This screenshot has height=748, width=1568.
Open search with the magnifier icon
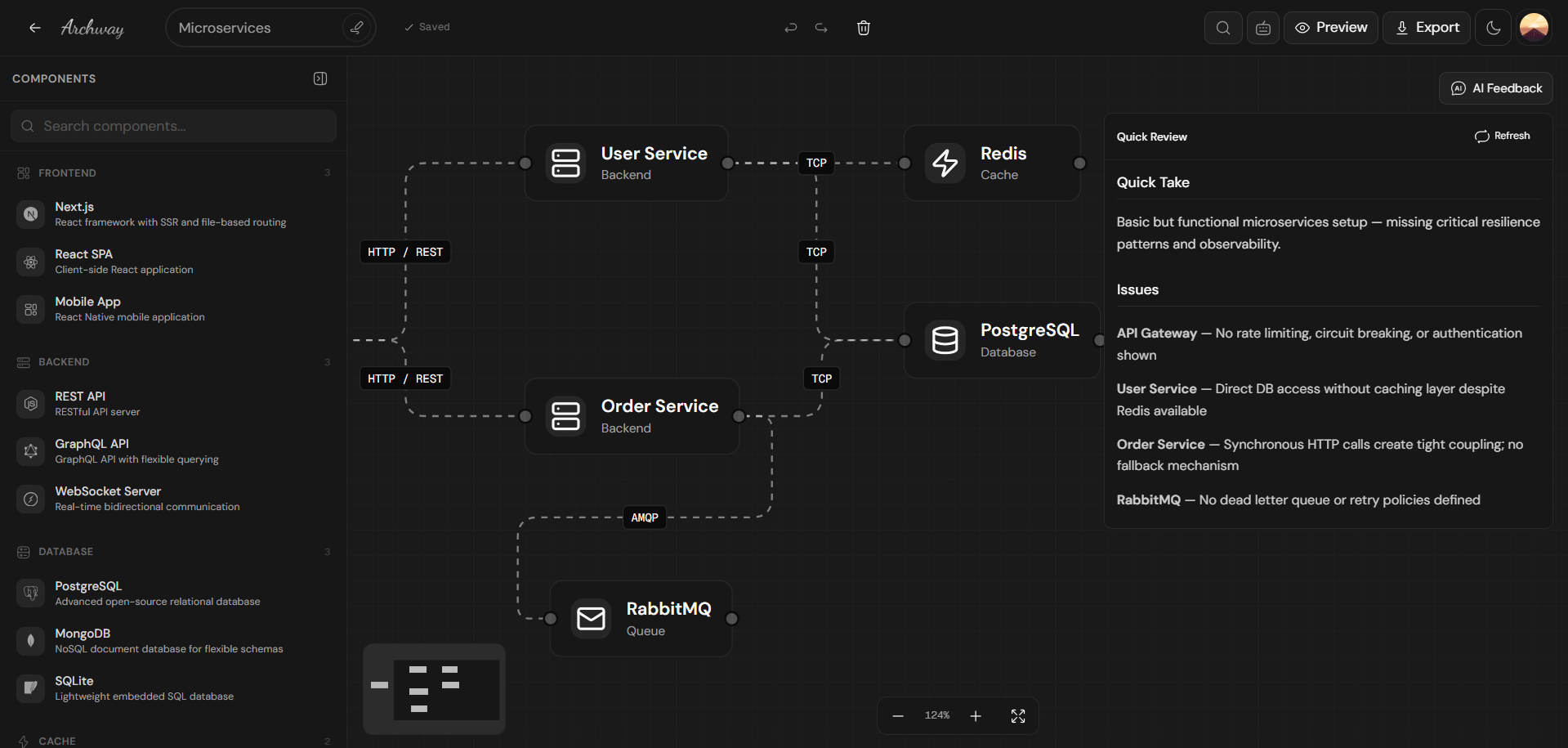[x=1223, y=28]
